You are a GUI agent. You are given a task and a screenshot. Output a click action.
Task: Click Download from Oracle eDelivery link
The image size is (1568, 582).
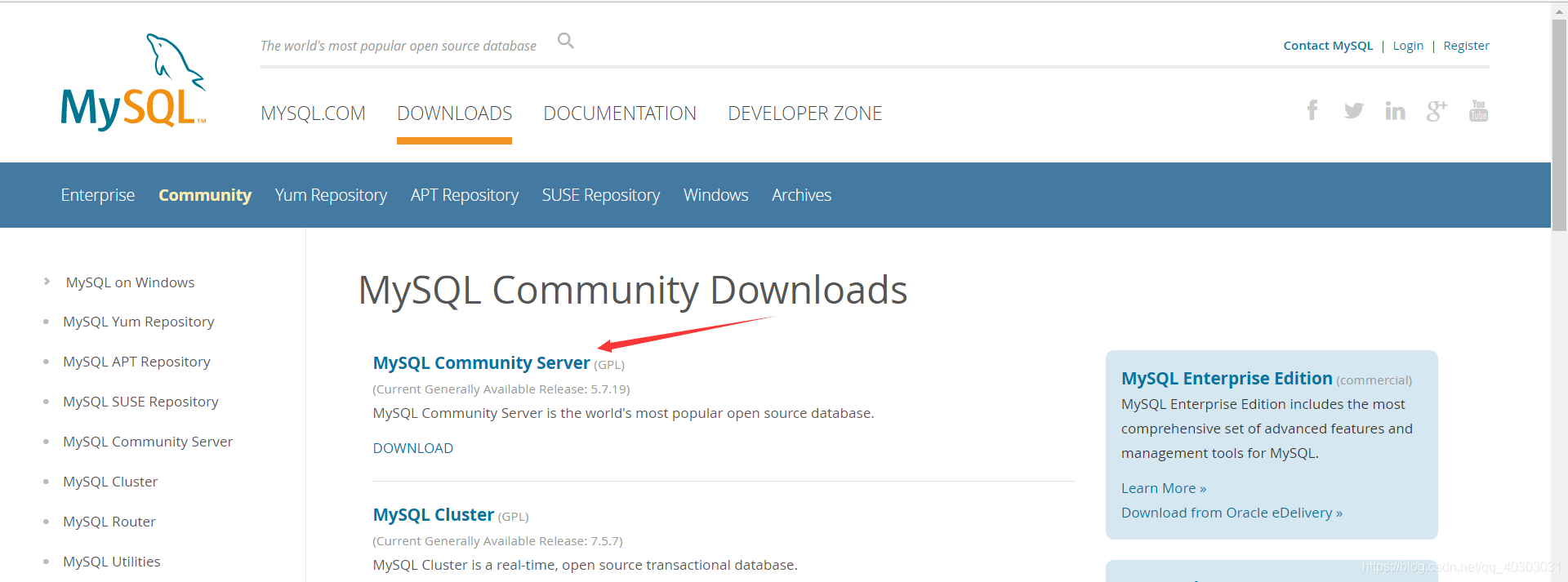point(1232,513)
